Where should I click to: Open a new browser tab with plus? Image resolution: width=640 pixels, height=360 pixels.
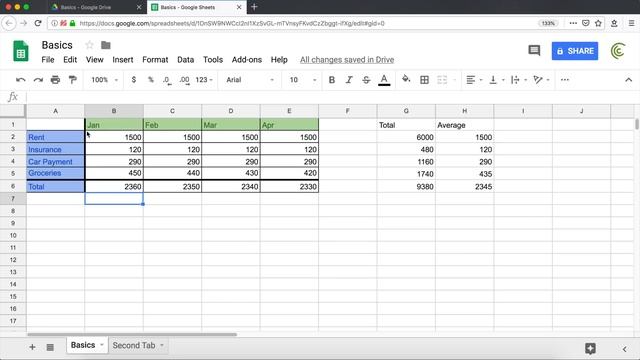pos(254,7)
